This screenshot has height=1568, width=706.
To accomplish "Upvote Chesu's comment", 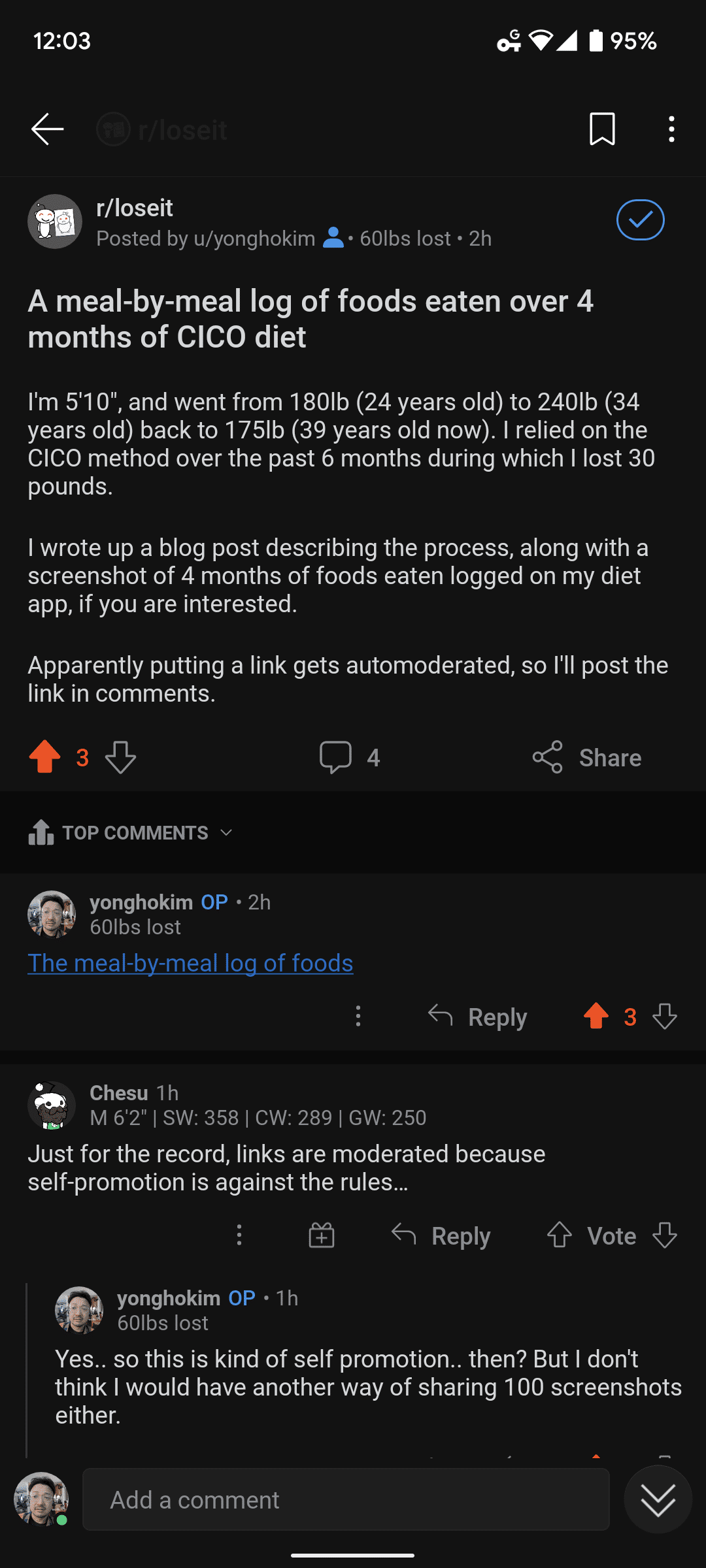I will click(x=560, y=1235).
